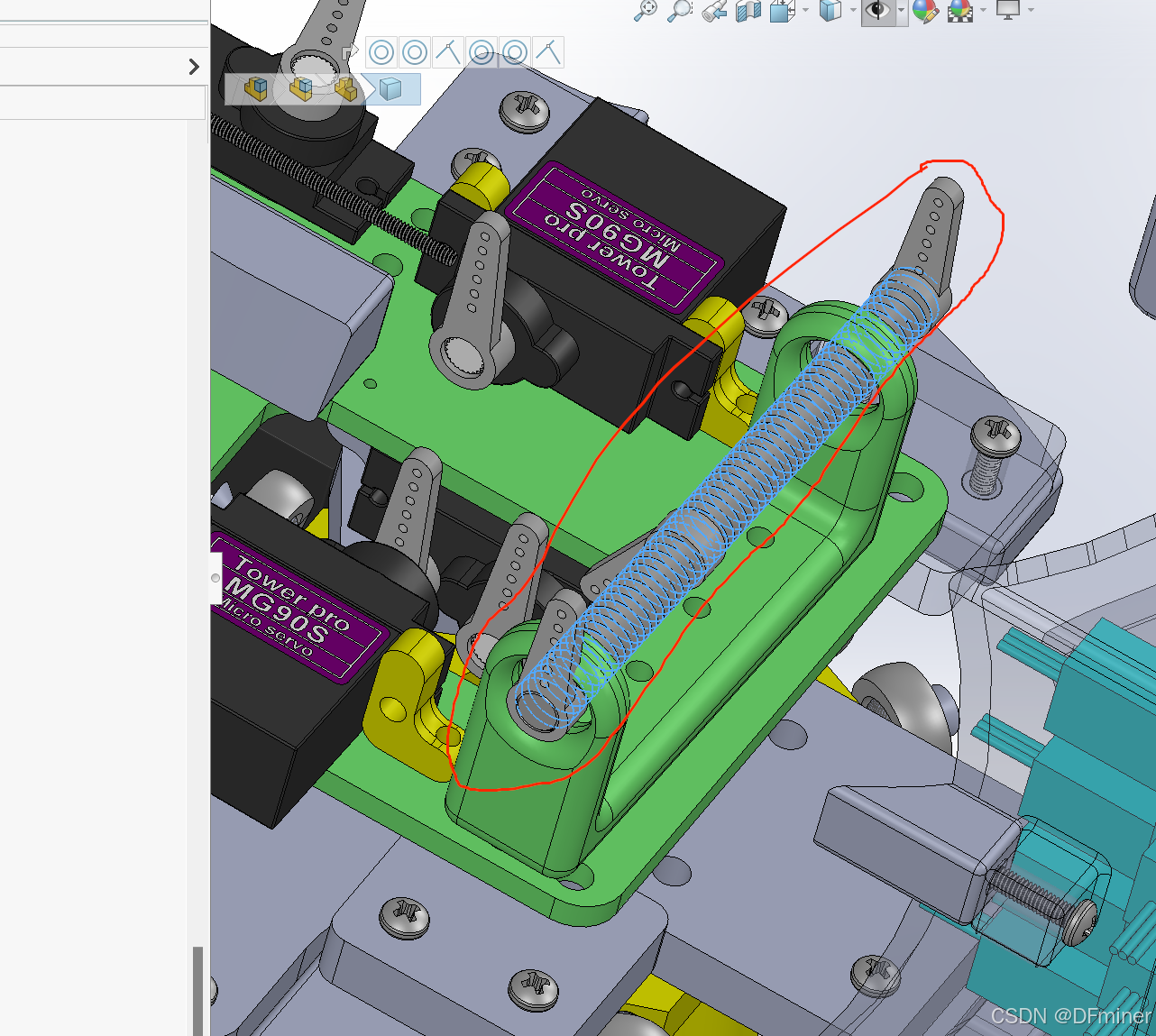
Task: Click the highlighted solid body breadcrumb cube
Action: [390, 88]
